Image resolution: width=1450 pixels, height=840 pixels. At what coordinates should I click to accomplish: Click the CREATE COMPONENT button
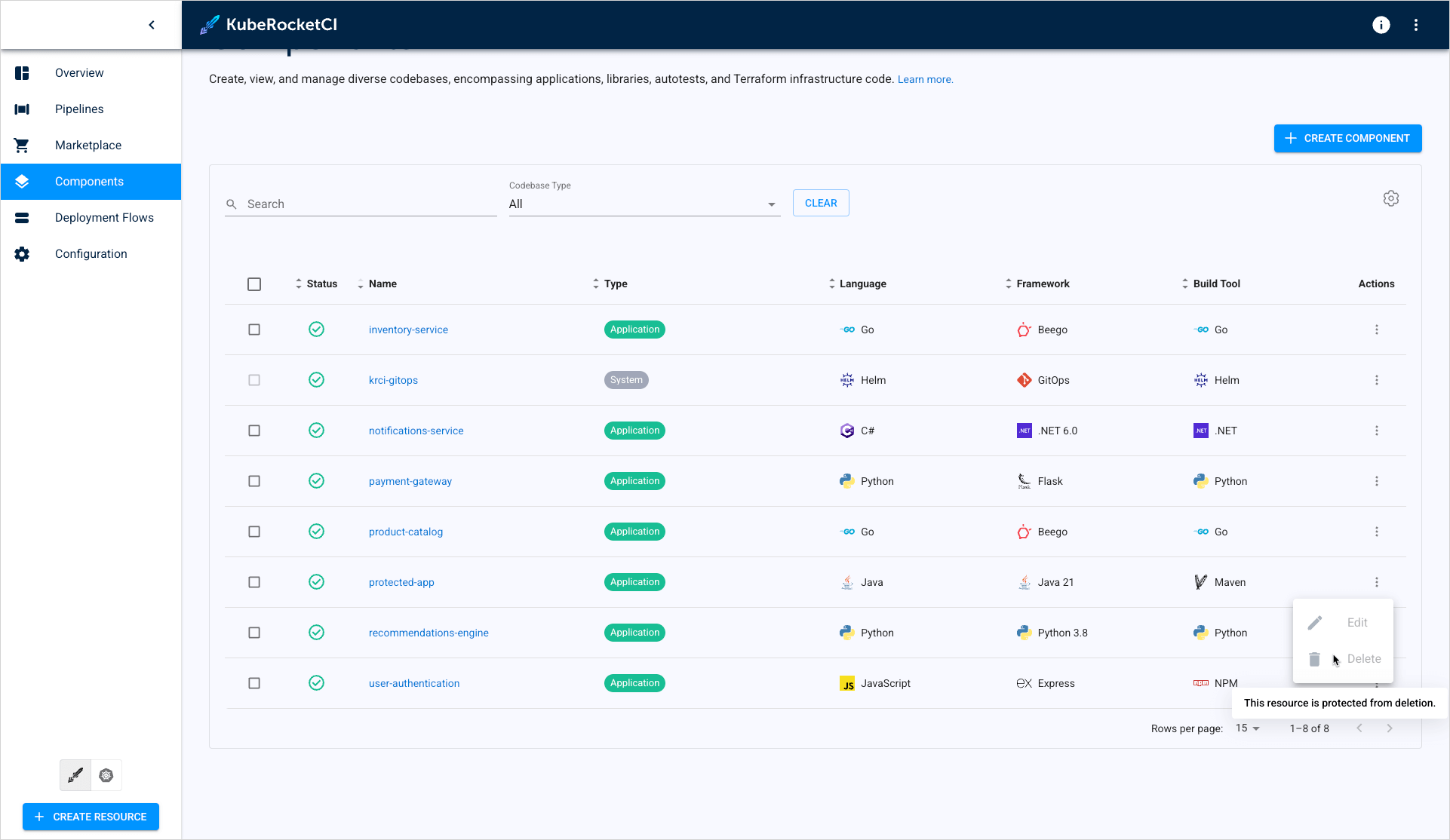click(x=1347, y=138)
